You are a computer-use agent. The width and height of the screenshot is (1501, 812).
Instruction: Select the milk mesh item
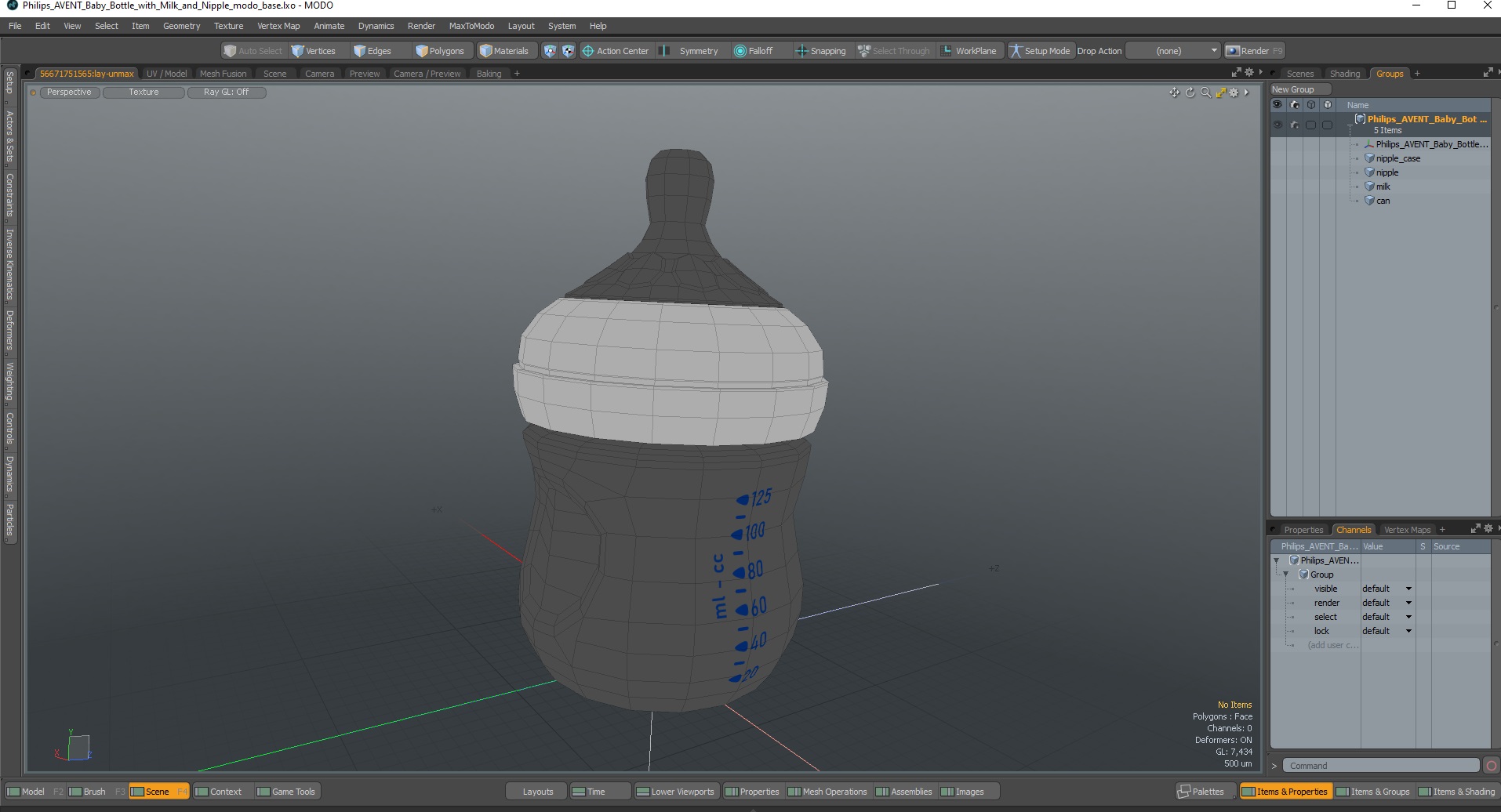[1383, 187]
